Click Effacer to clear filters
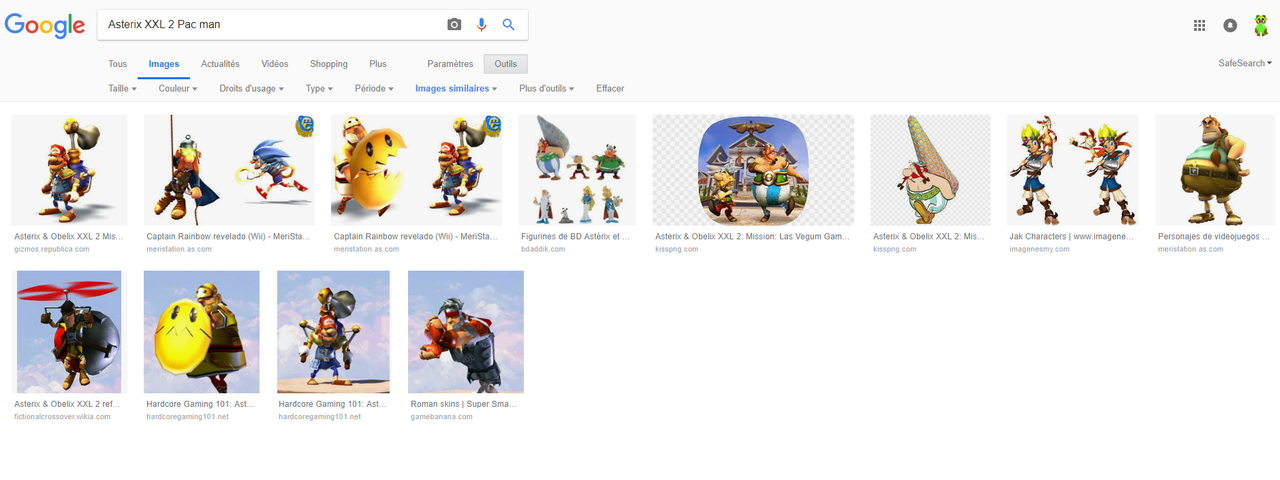Viewport: 1280px width, 480px height. click(610, 89)
